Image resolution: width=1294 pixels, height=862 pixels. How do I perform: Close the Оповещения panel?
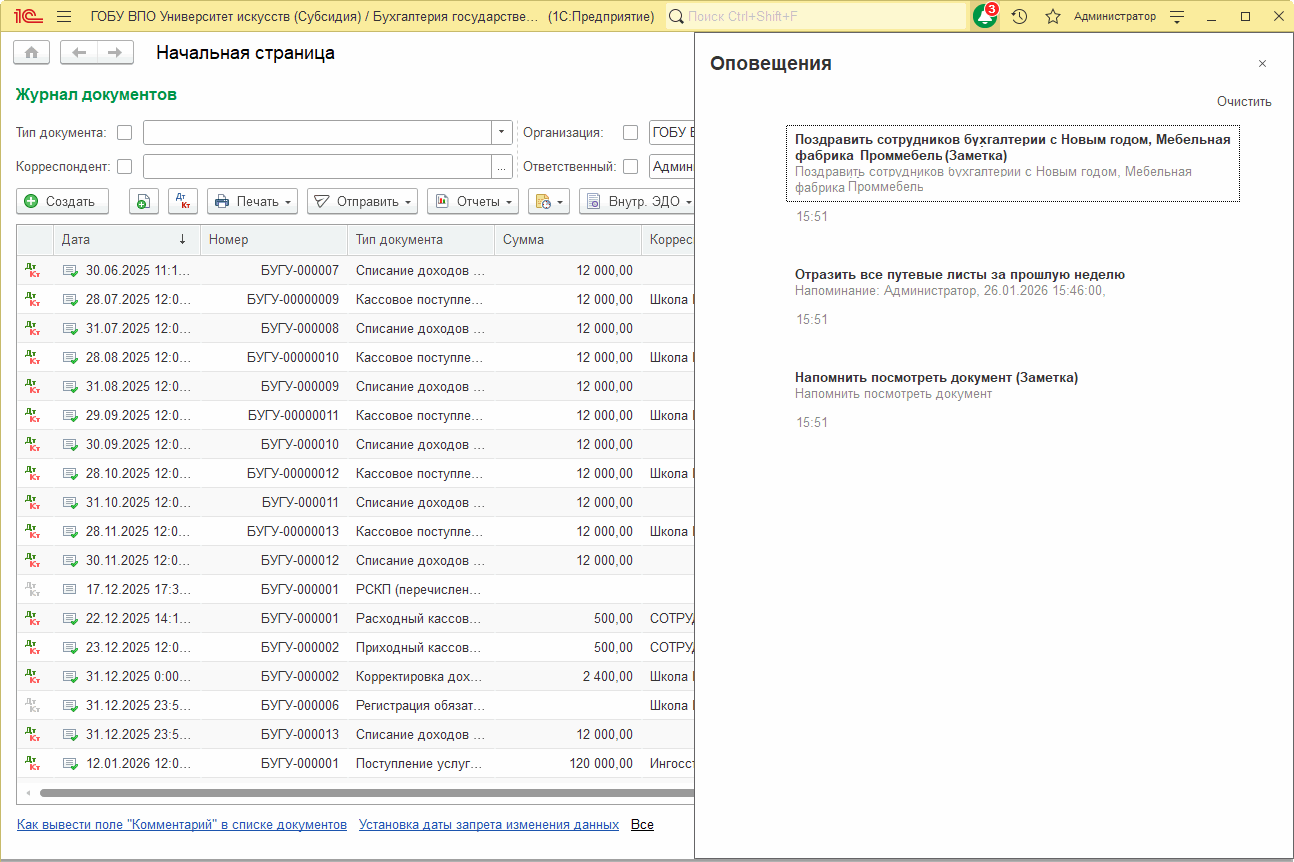pyautogui.click(x=1262, y=64)
